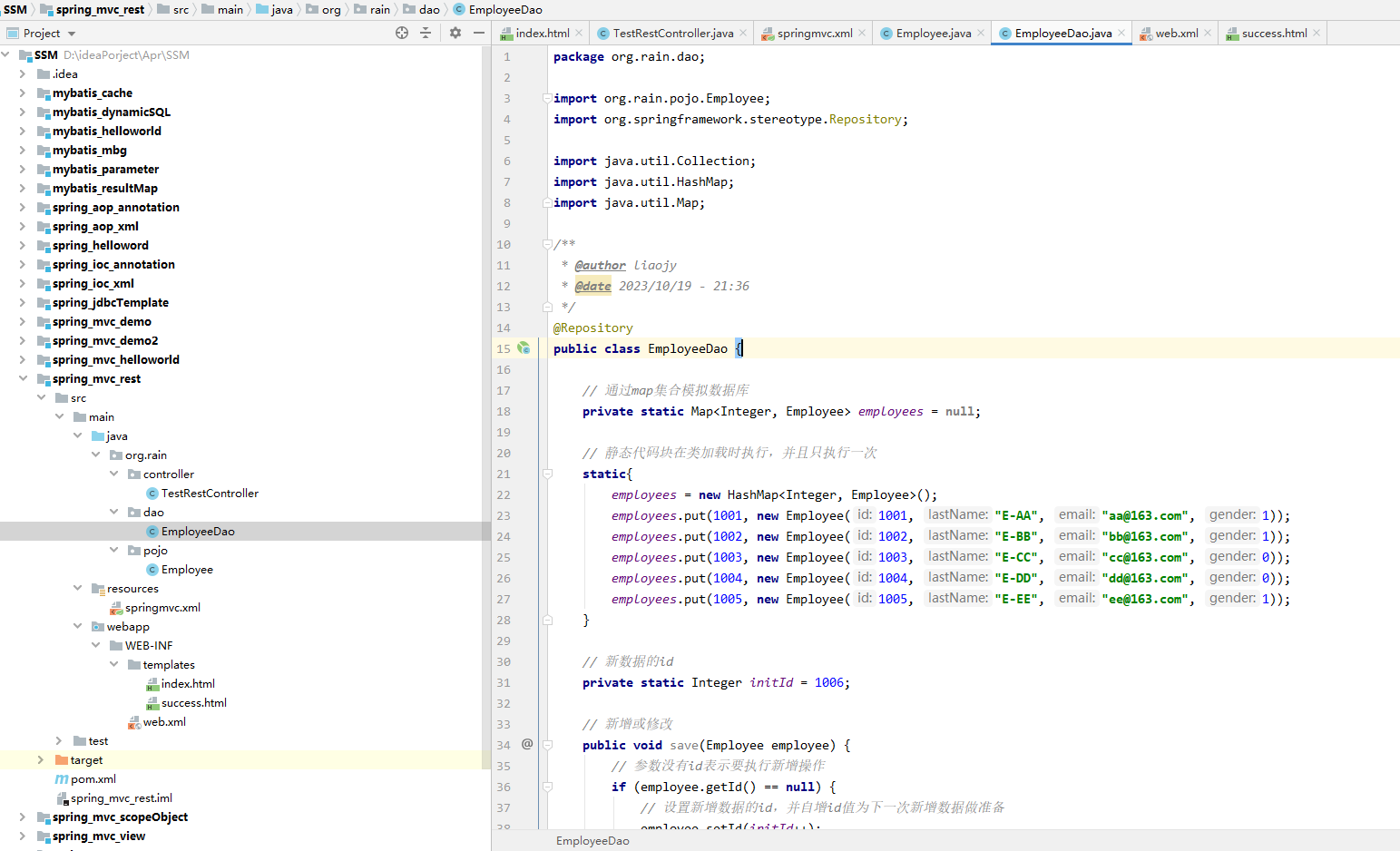The height and width of the screenshot is (851, 1400).
Task: Fold the save method at line 34
Action: 547,745
